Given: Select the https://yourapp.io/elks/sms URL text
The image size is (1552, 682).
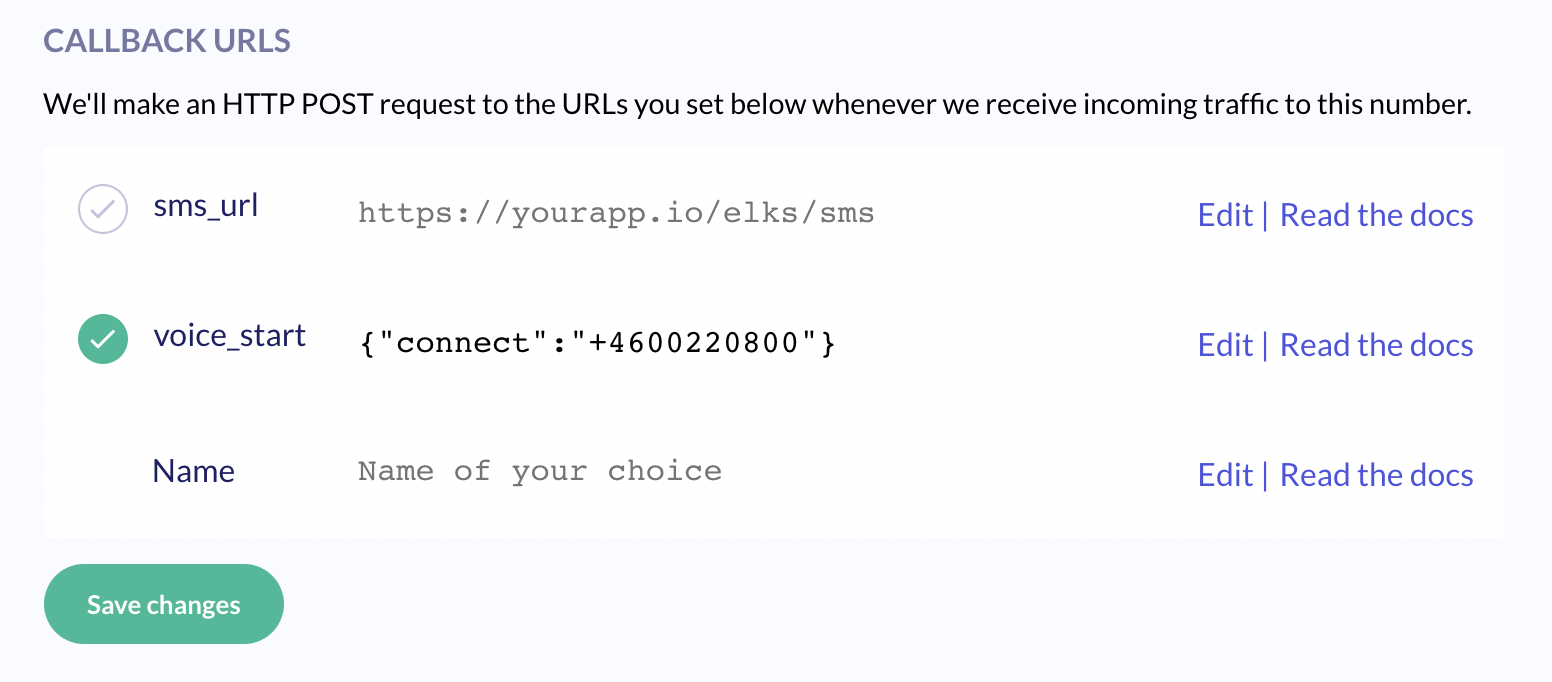Looking at the screenshot, I should pyautogui.click(x=615, y=212).
